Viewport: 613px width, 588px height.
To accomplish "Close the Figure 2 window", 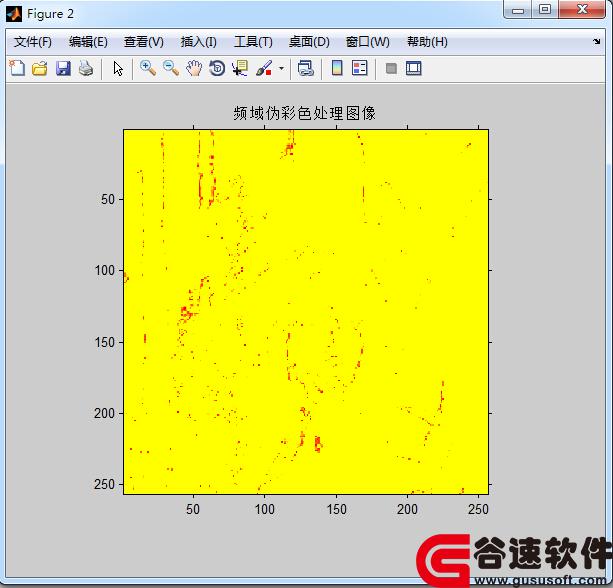I will [582, 9].
